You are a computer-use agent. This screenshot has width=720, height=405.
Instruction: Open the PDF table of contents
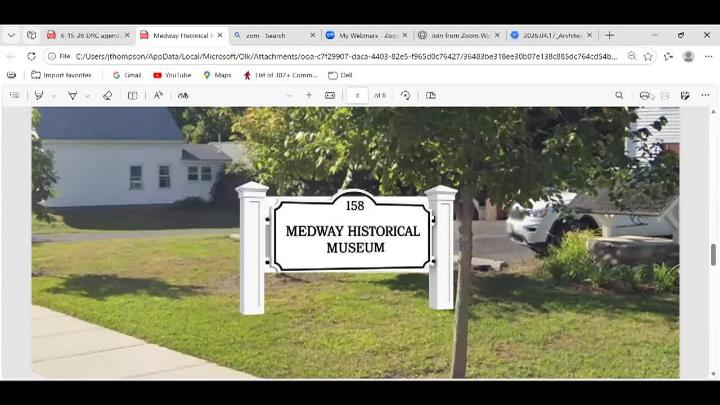tap(15, 96)
